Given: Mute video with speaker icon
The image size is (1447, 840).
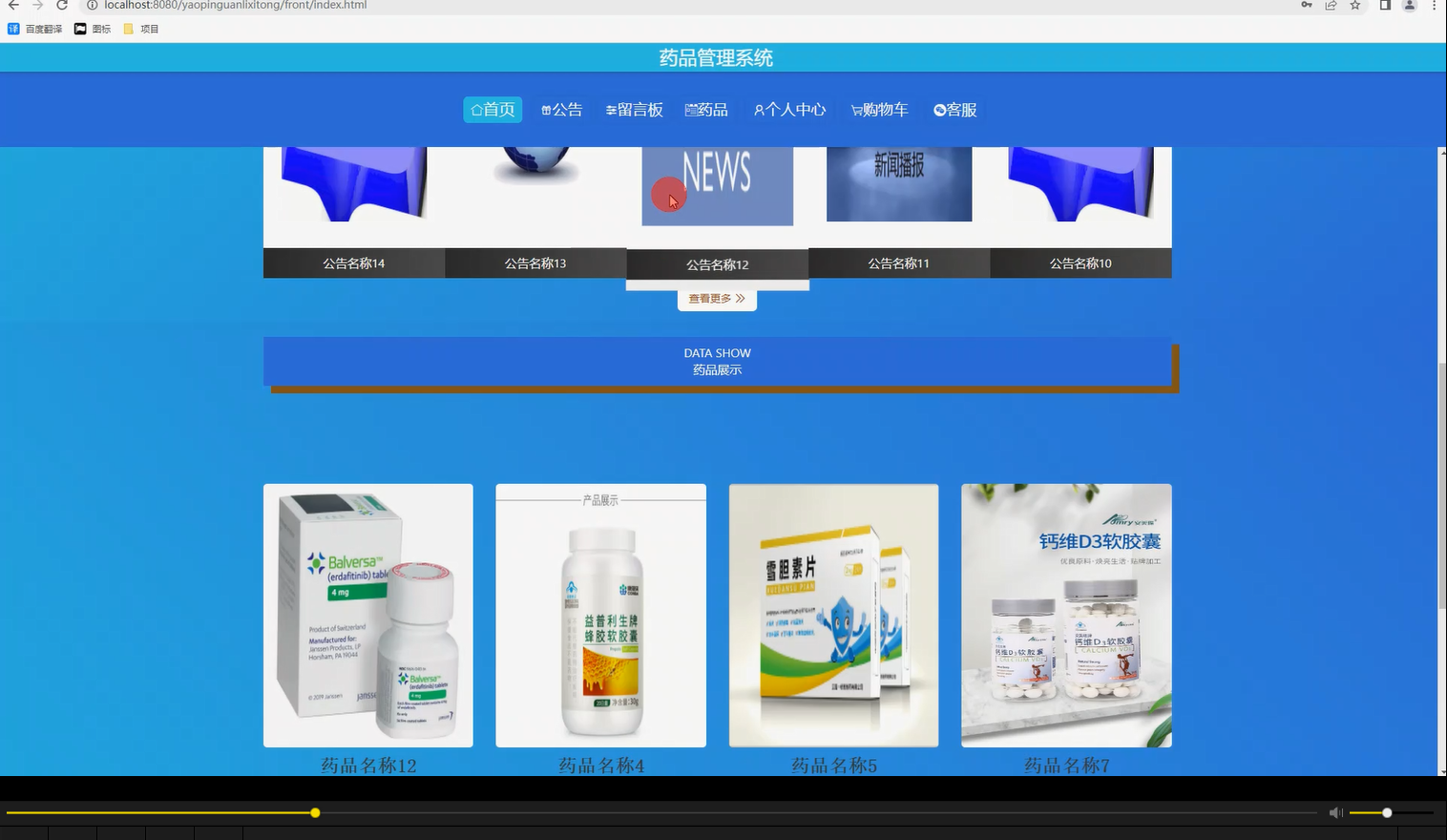Looking at the screenshot, I should pos(1335,813).
